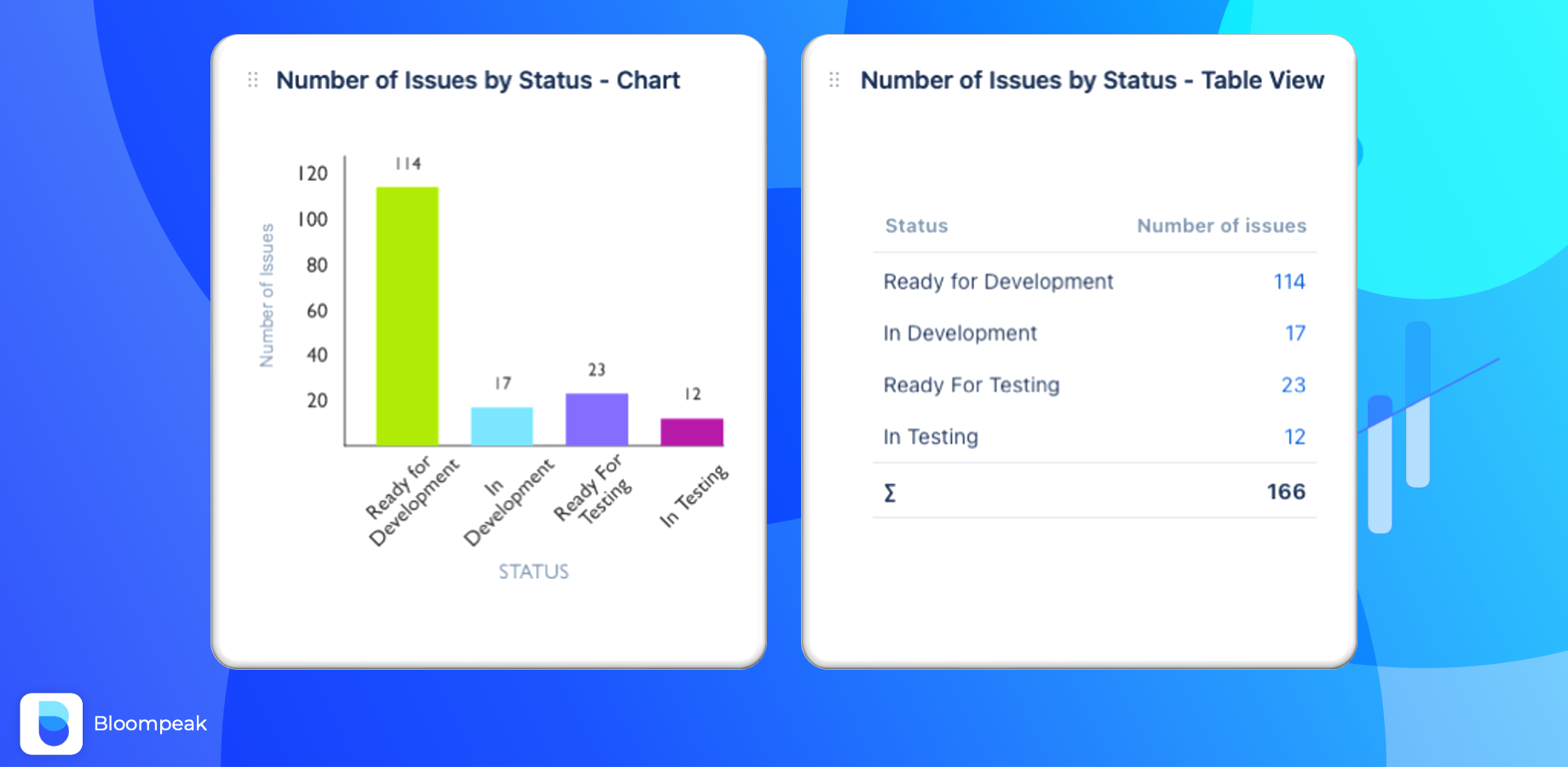Image resolution: width=1568 pixels, height=767 pixels.
Task: Click the In Testing label under the chart
Action: point(695,496)
